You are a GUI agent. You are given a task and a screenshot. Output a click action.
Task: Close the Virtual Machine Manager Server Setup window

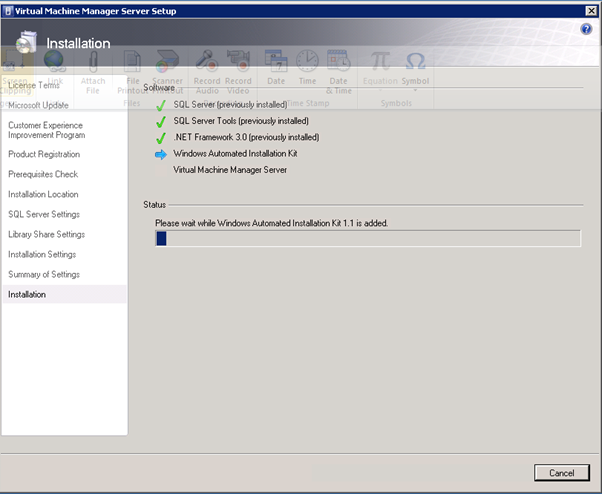point(591,11)
